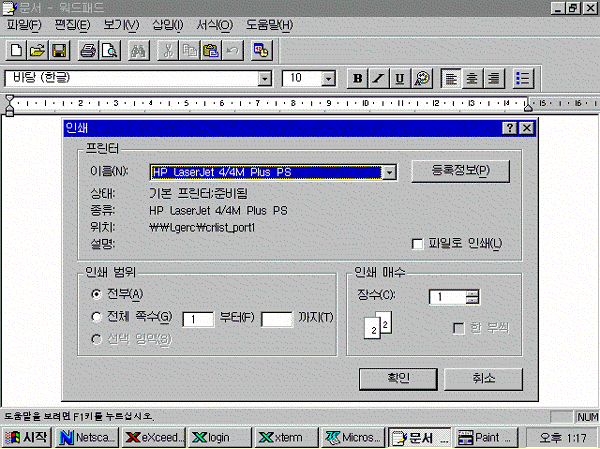The image size is (600, 449).
Task: Click the printer icon in the toolbar
Action: (88, 50)
